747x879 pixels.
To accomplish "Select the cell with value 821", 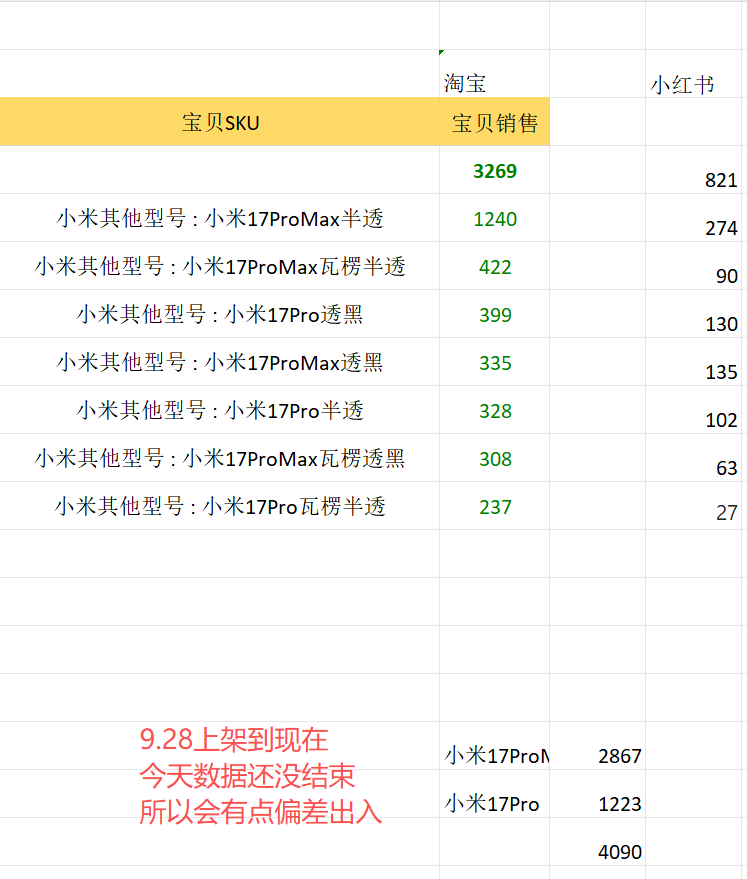I will click(693, 170).
